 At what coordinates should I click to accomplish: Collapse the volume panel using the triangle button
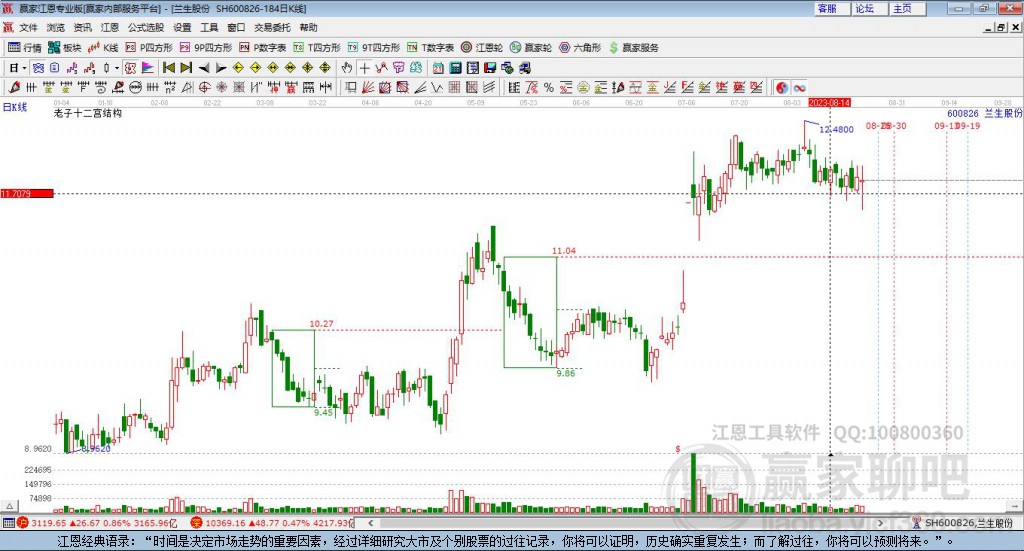click(9, 506)
